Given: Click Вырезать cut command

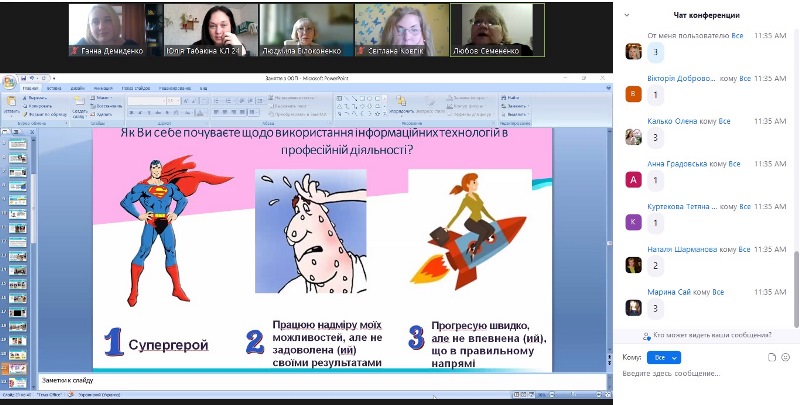Looking at the screenshot, I should point(35,97).
